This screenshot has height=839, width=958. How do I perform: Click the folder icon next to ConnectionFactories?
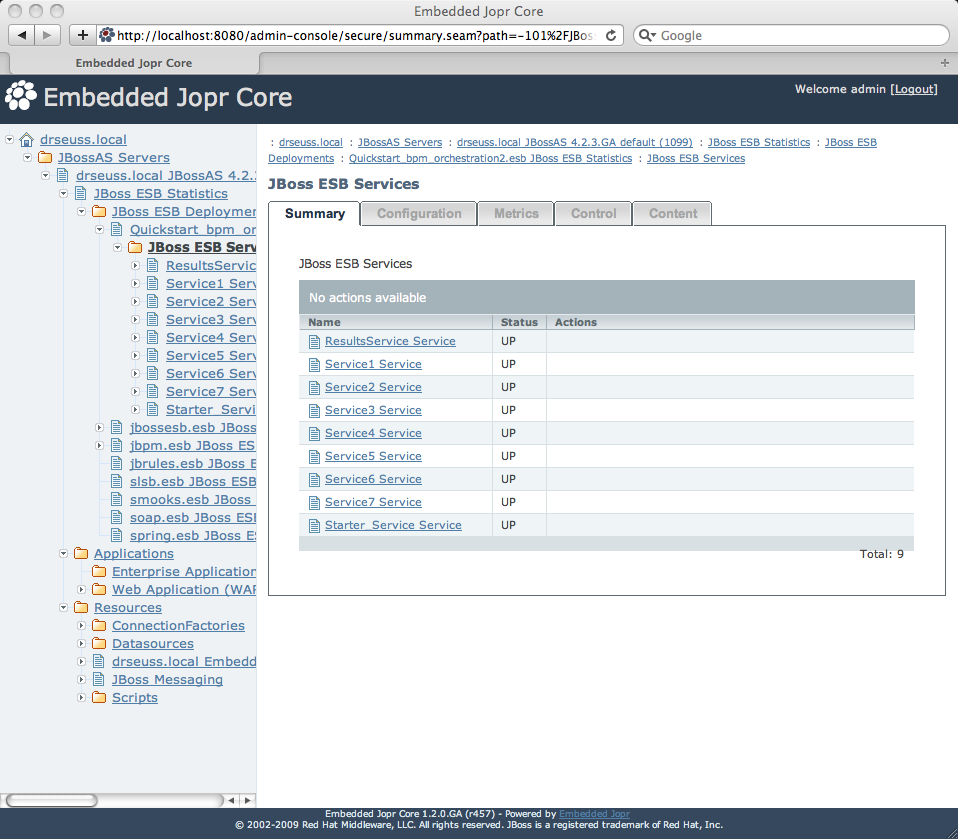99,626
